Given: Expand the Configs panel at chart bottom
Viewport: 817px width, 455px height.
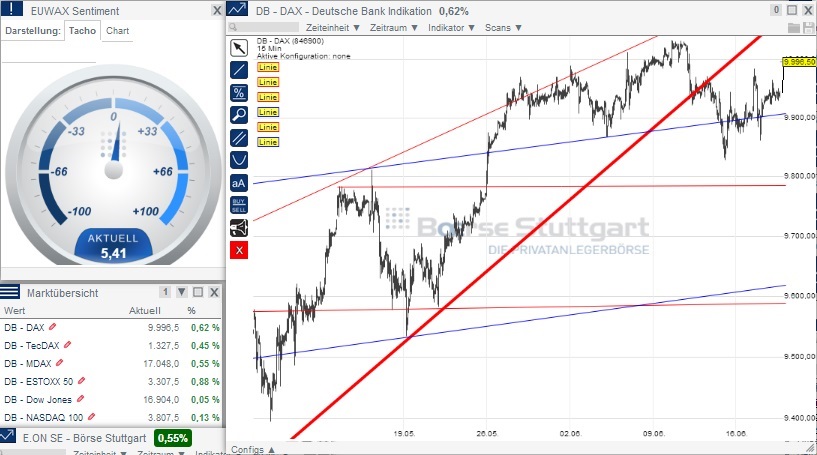Looking at the screenshot, I should pos(253,449).
